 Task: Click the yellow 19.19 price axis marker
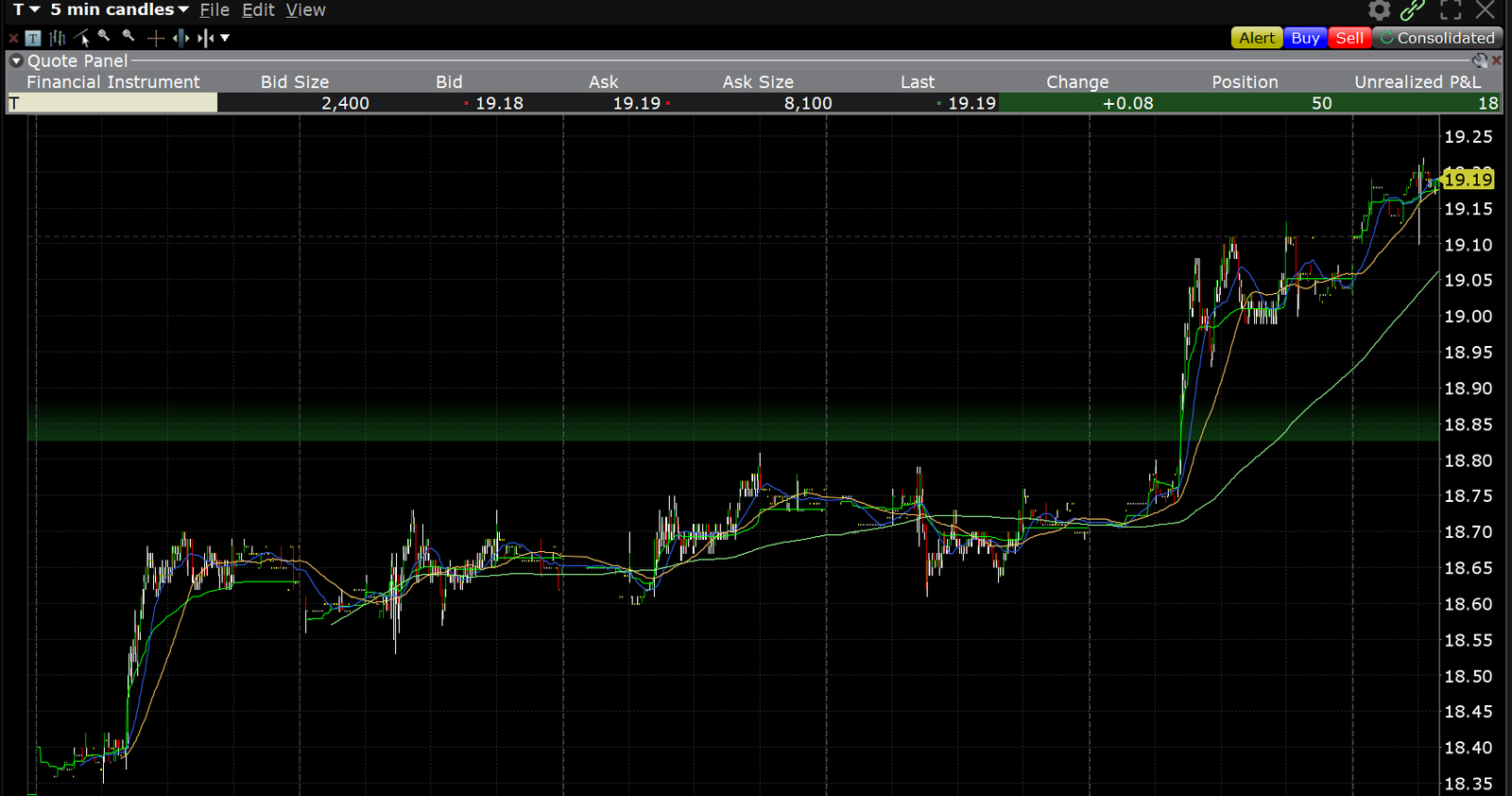1468,179
